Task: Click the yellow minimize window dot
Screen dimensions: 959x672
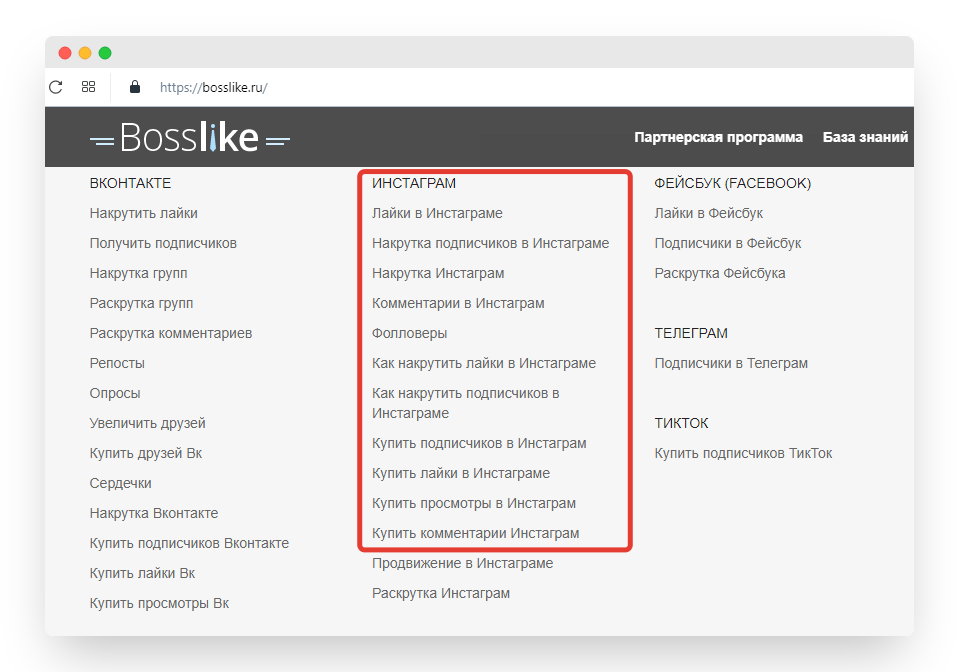Action: pyautogui.click(x=85, y=53)
